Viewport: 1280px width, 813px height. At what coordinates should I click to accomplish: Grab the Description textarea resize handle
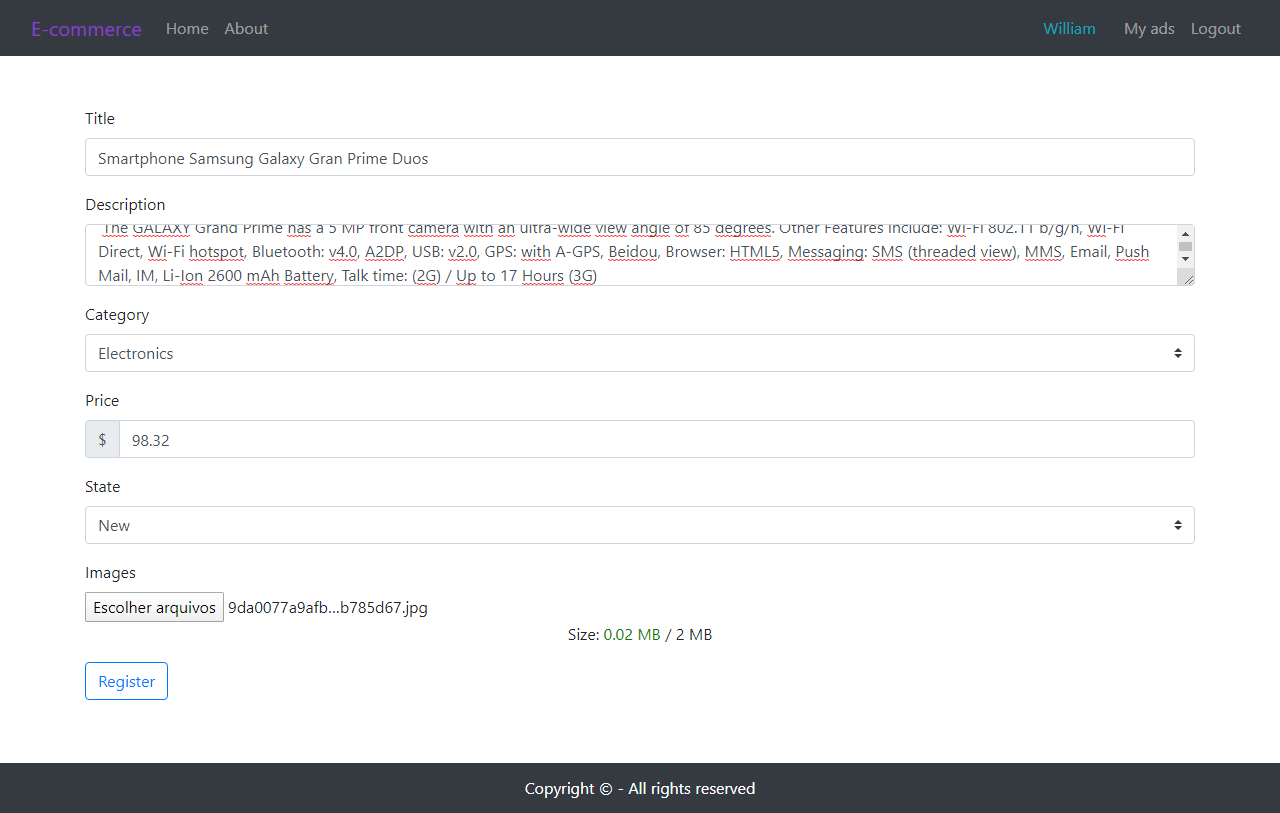pyautogui.click(x=1188, y=279)
